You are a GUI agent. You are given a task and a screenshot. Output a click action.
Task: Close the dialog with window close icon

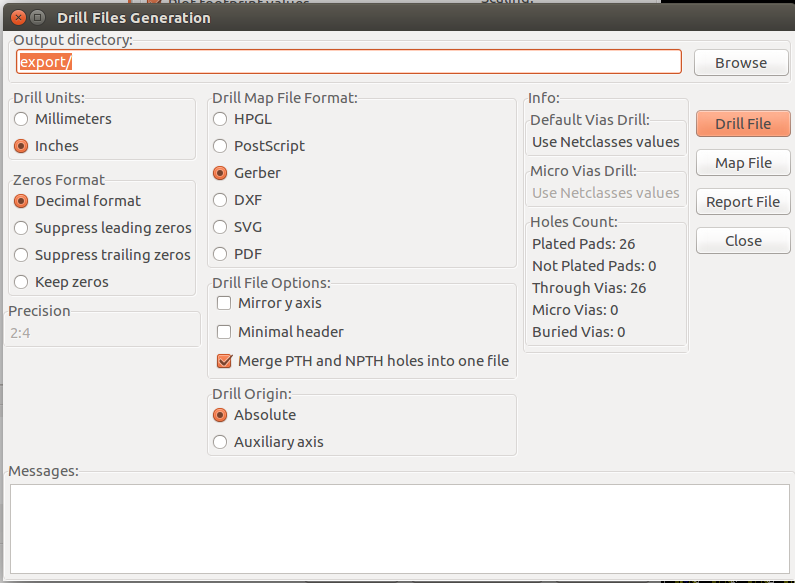[16, 17]
